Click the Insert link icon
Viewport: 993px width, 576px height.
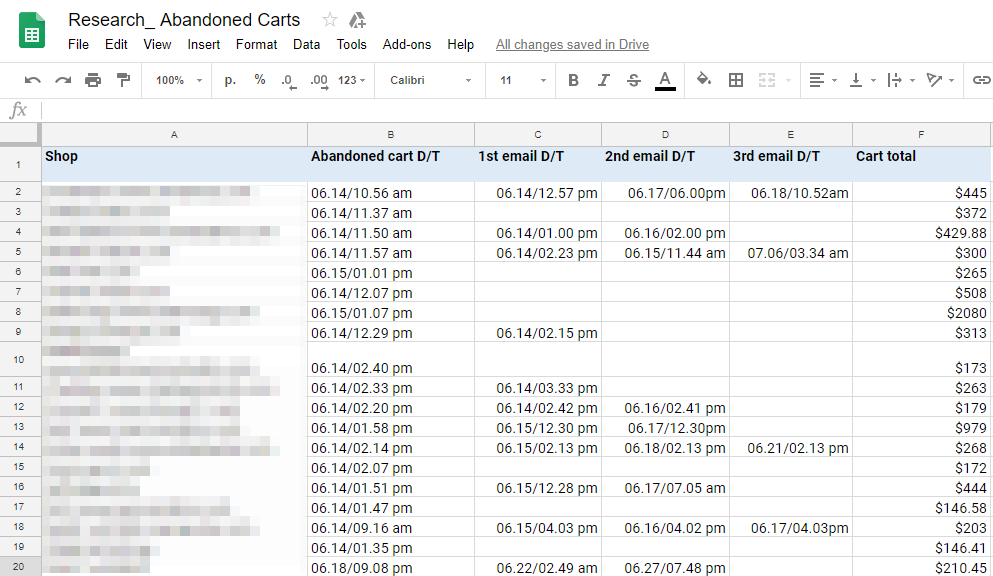(981, 80)
